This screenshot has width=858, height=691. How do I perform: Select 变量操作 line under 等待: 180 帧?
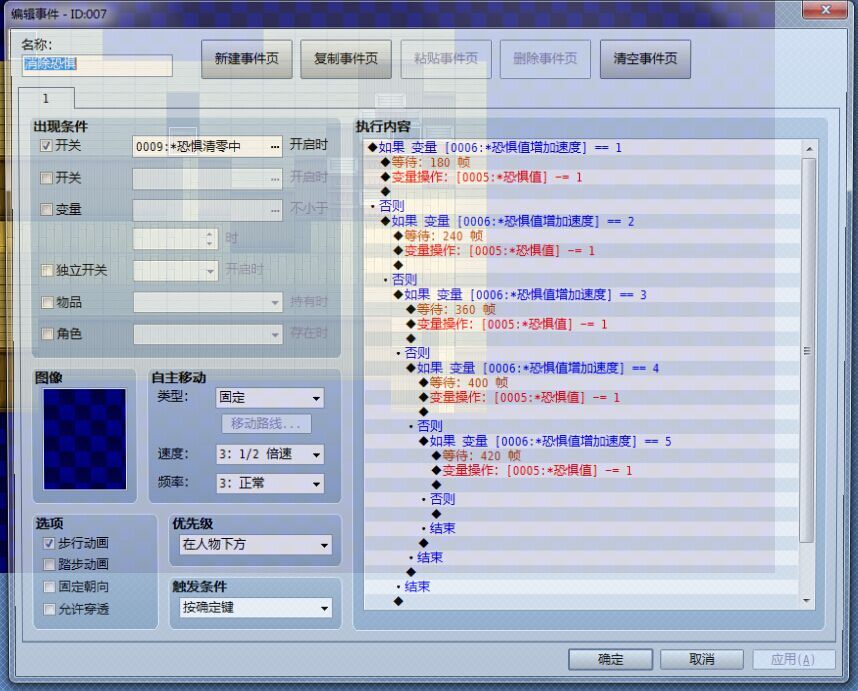coord(487,177)
